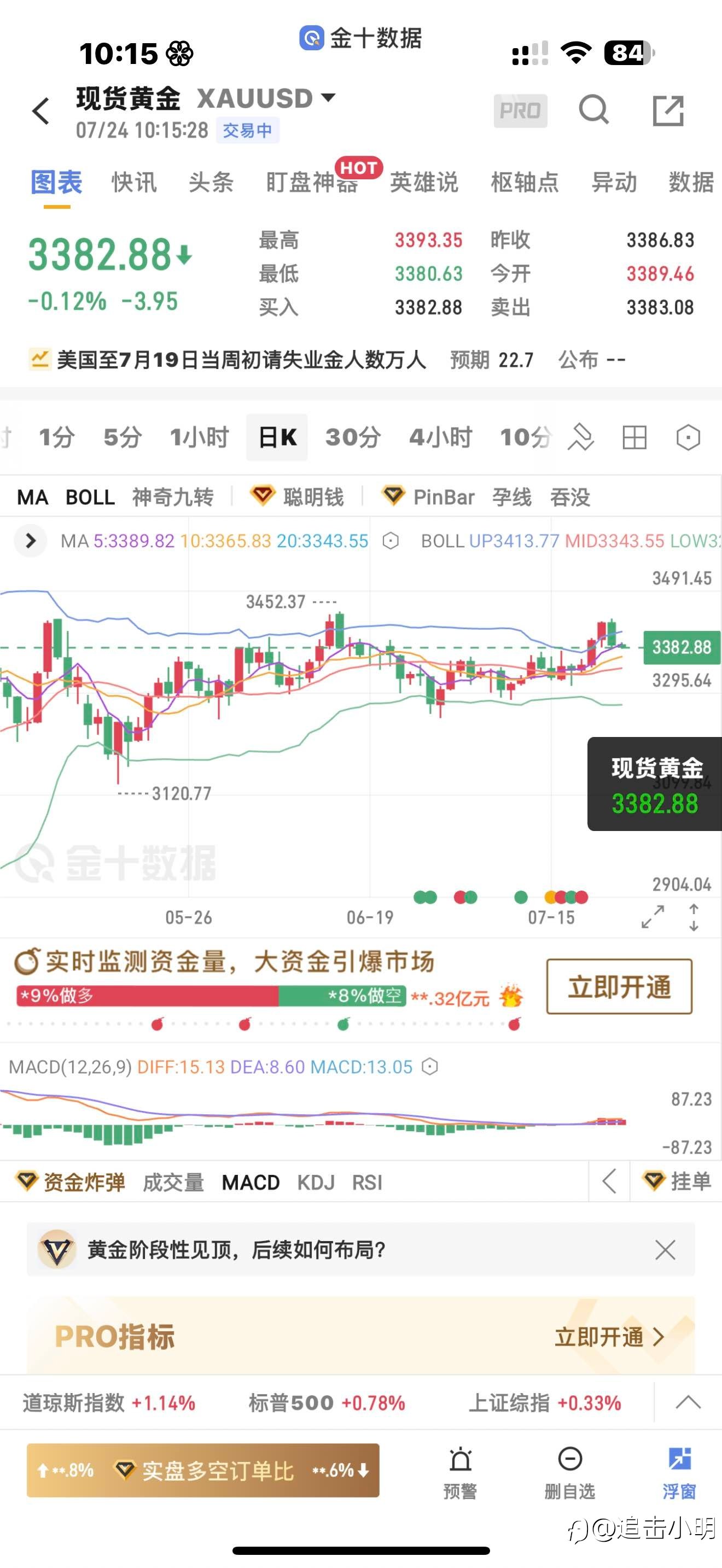Switch to the 快讯 tab
722x1568 pixels.
[134, 182]
